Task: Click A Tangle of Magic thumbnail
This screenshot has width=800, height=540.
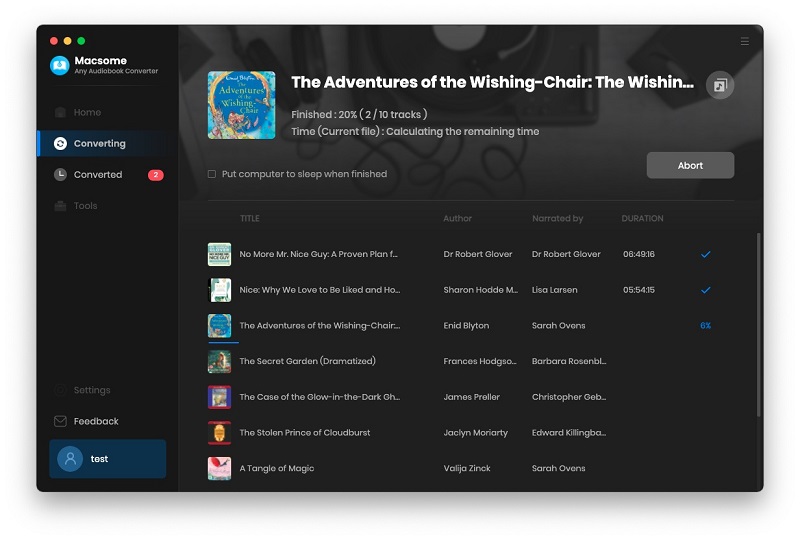Action: (x=219, y=469)
